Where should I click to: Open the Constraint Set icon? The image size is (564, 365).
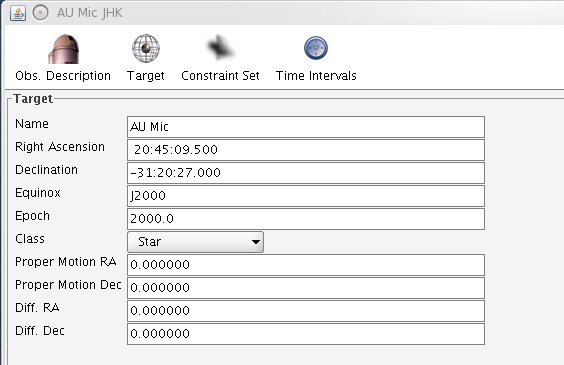[220, 48]
